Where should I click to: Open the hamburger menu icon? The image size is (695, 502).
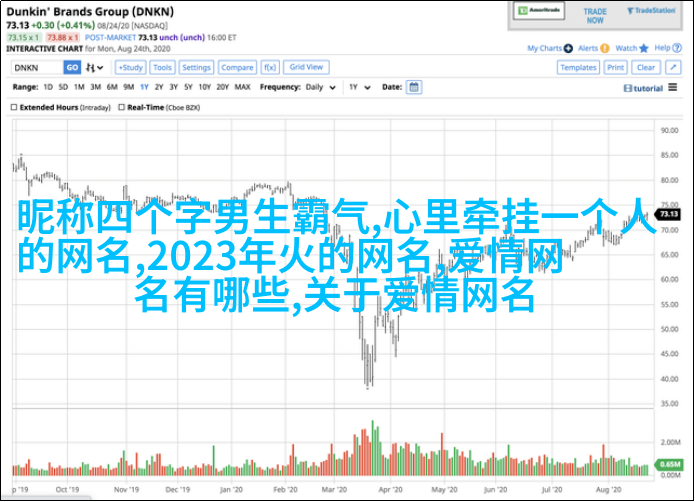tap(673, 87)
